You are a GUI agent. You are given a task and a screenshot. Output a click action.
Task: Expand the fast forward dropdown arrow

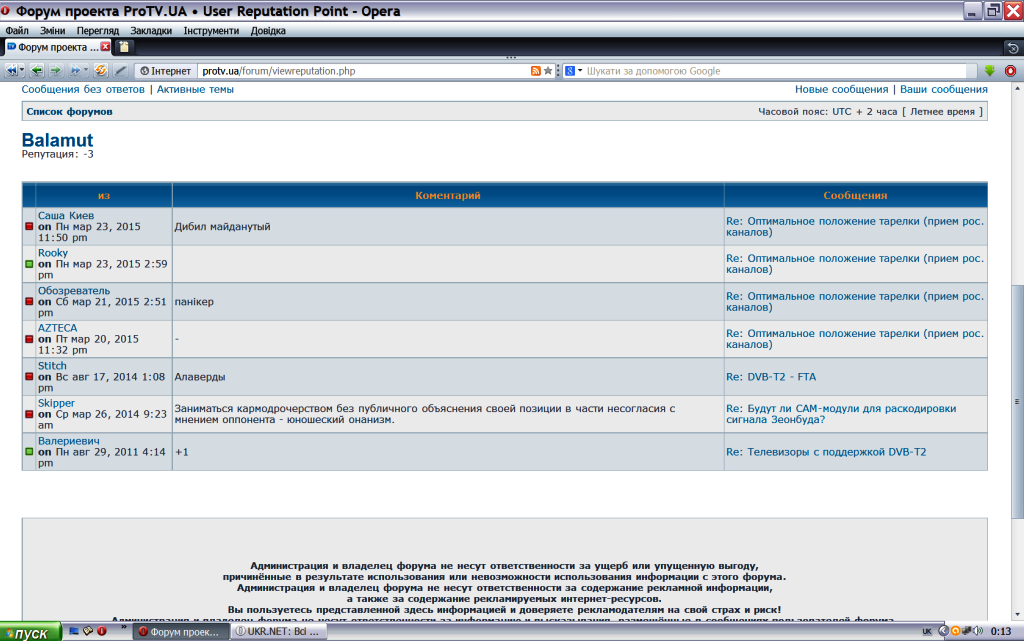tap(86, 71)
